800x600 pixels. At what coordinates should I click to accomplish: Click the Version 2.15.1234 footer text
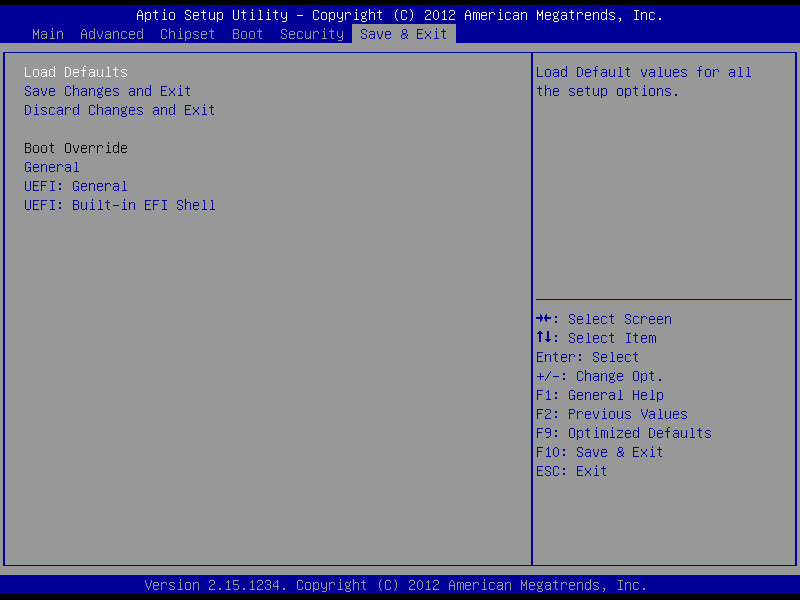(x=396, y=585)
